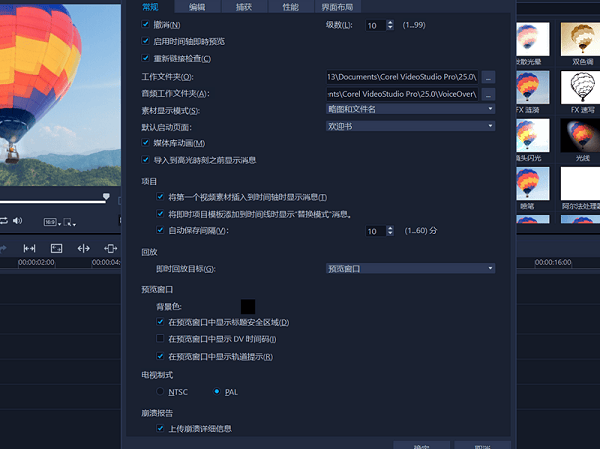This screenshot has width=600, height=449.
Task: Switch to the 性能 tab
Action: (x=291, y=7)
